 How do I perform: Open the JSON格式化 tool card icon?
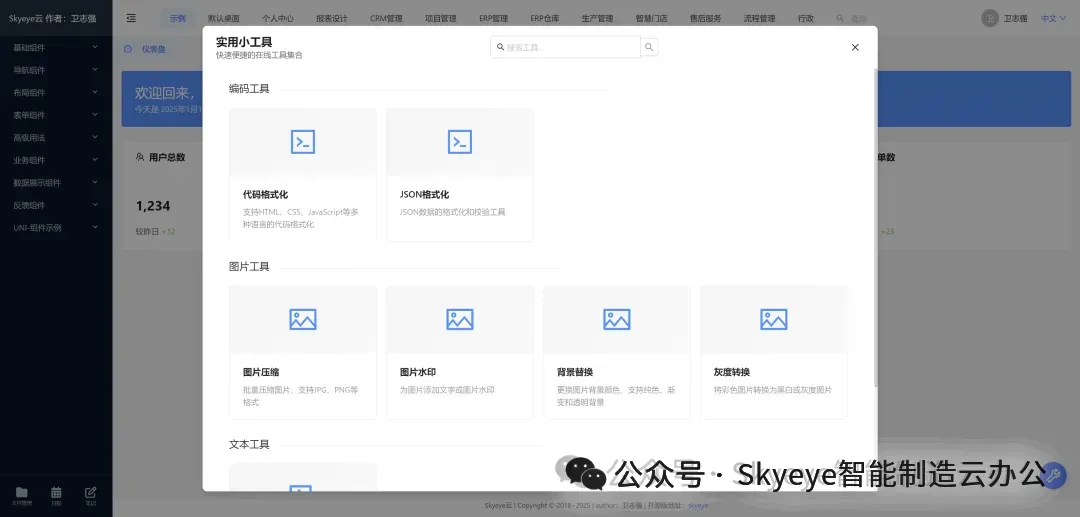tap(460, 142)
